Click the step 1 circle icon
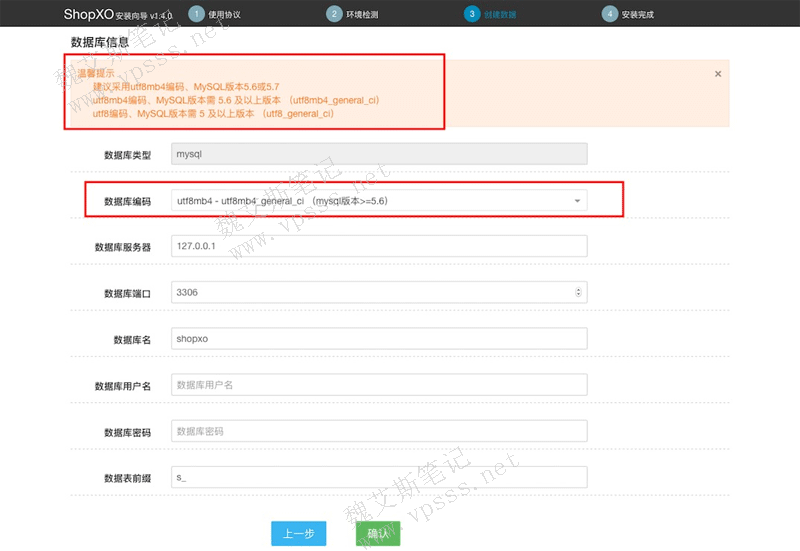The height and width of the screenshot is (551, 800). pos(196,14)
